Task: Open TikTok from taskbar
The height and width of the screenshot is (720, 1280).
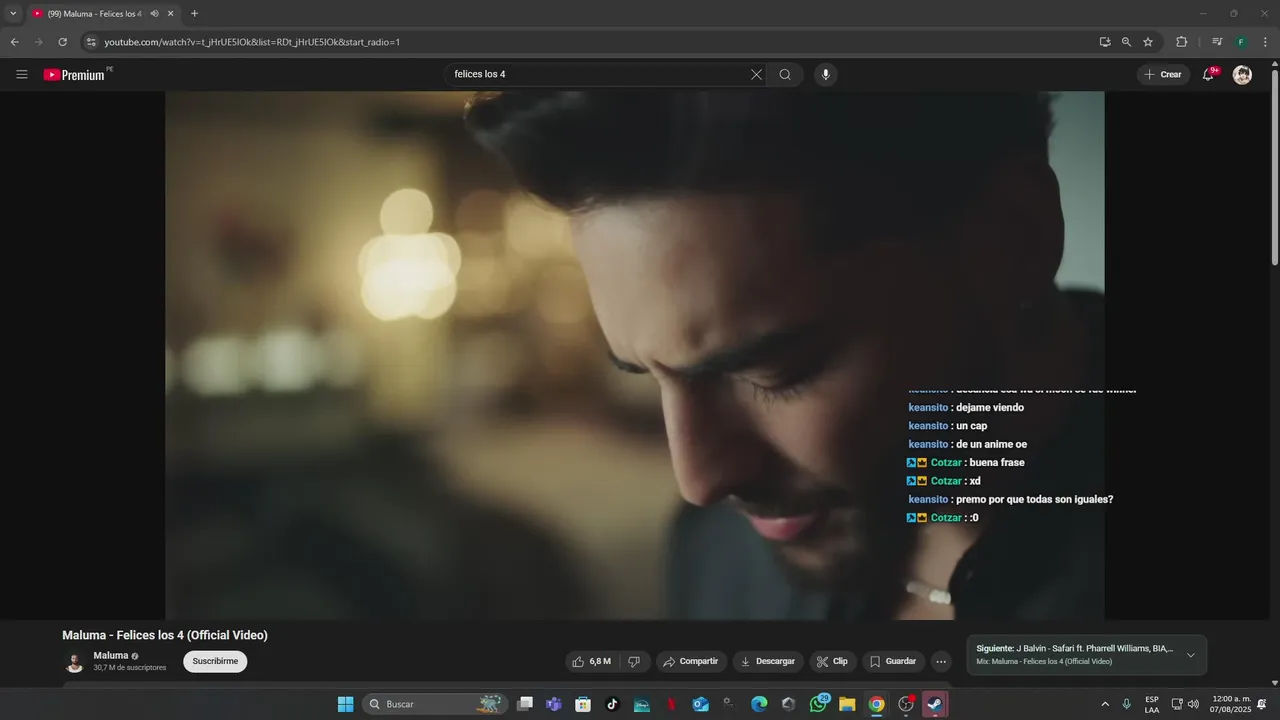Action: pos(613,704)
